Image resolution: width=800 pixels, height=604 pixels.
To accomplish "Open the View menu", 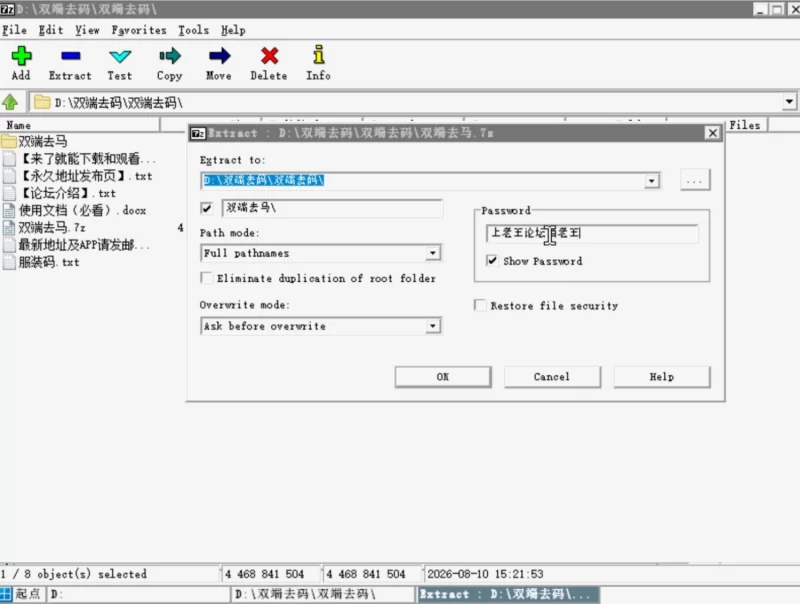I will [x=87, y=30].
